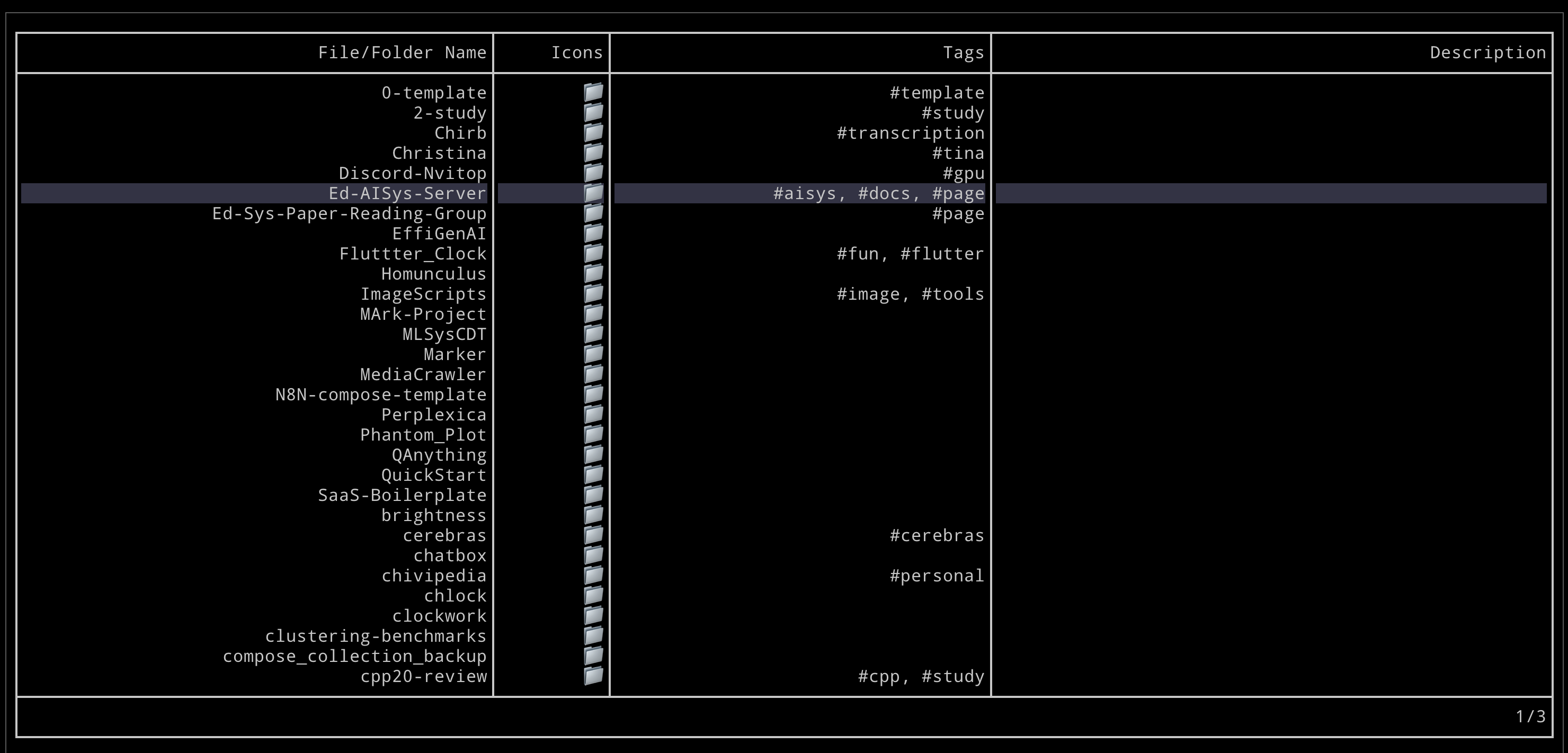Select the Ed-Sys-Paper-Reading-Group row

349,213
